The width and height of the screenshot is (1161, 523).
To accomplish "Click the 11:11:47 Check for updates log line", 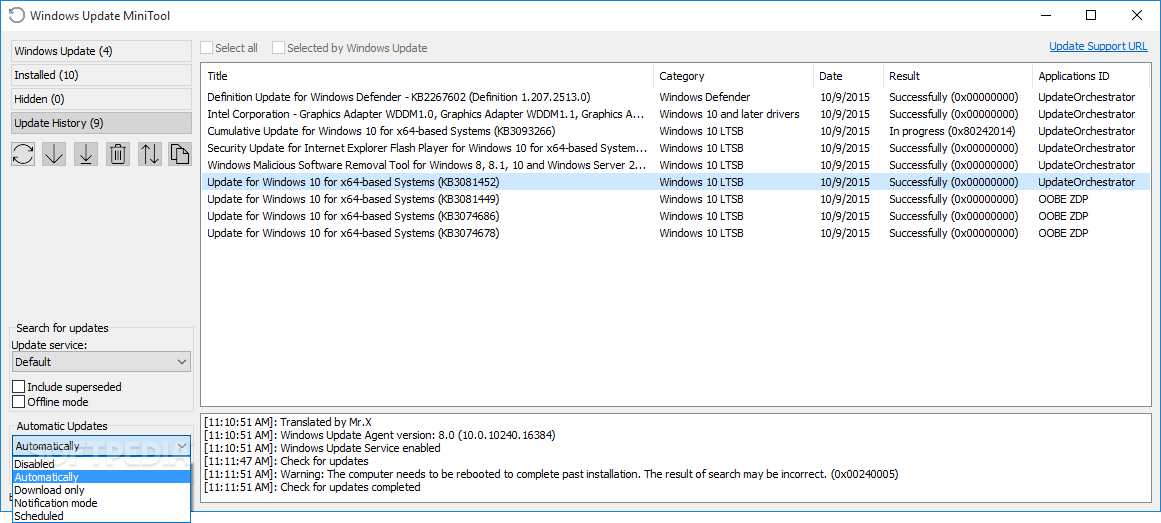I will point(286,461).
